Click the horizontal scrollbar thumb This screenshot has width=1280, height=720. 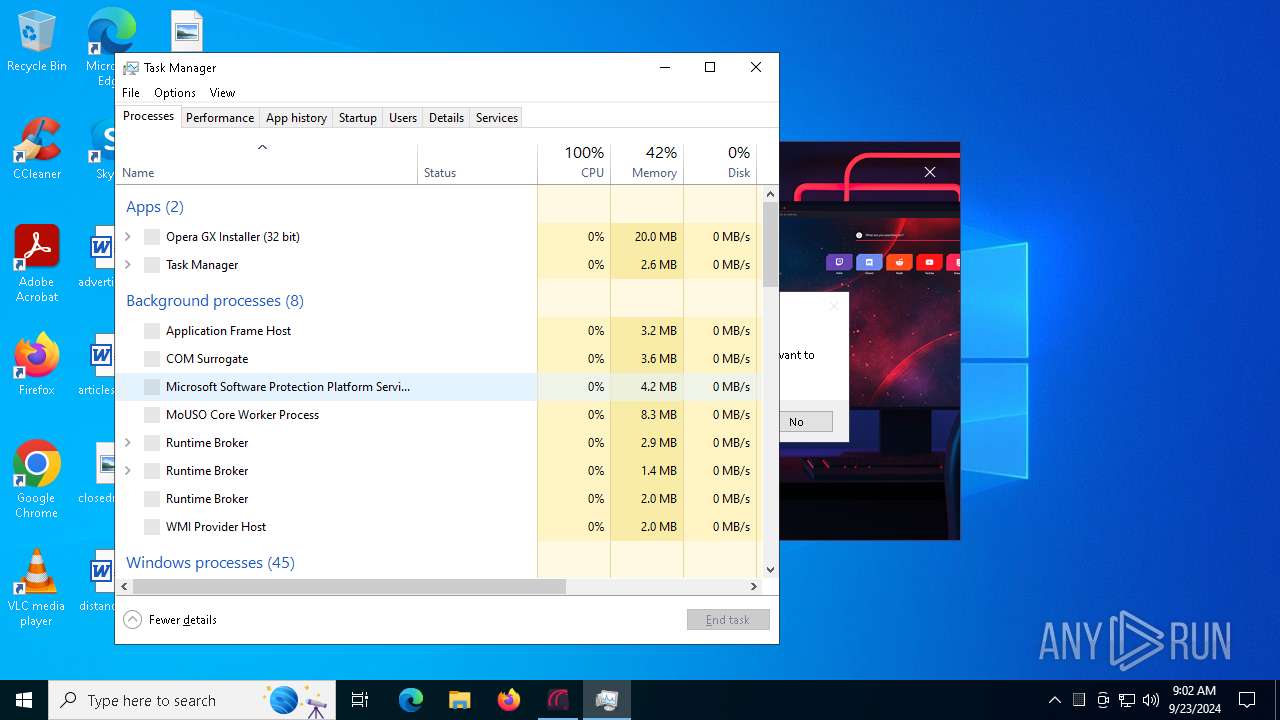pyautogui.click(x=349, y=587)
